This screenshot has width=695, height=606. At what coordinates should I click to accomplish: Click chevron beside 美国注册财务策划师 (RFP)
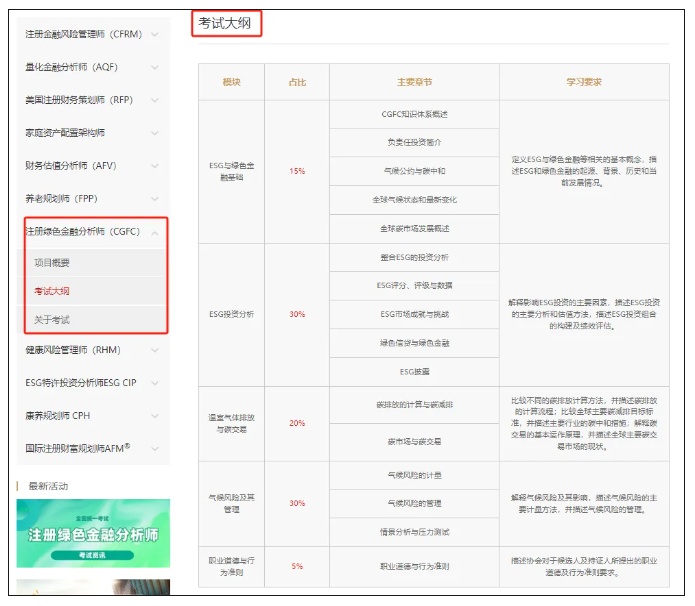[154, 100]
